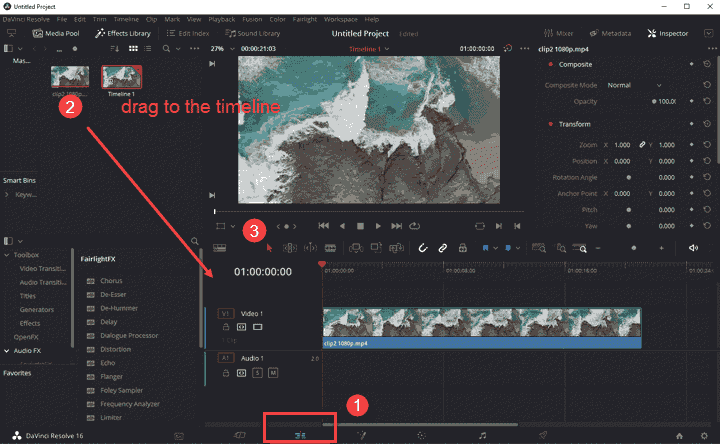Adjust the timeline zoom slider
This screenshot has height=444, width=720.
(634, 248)
